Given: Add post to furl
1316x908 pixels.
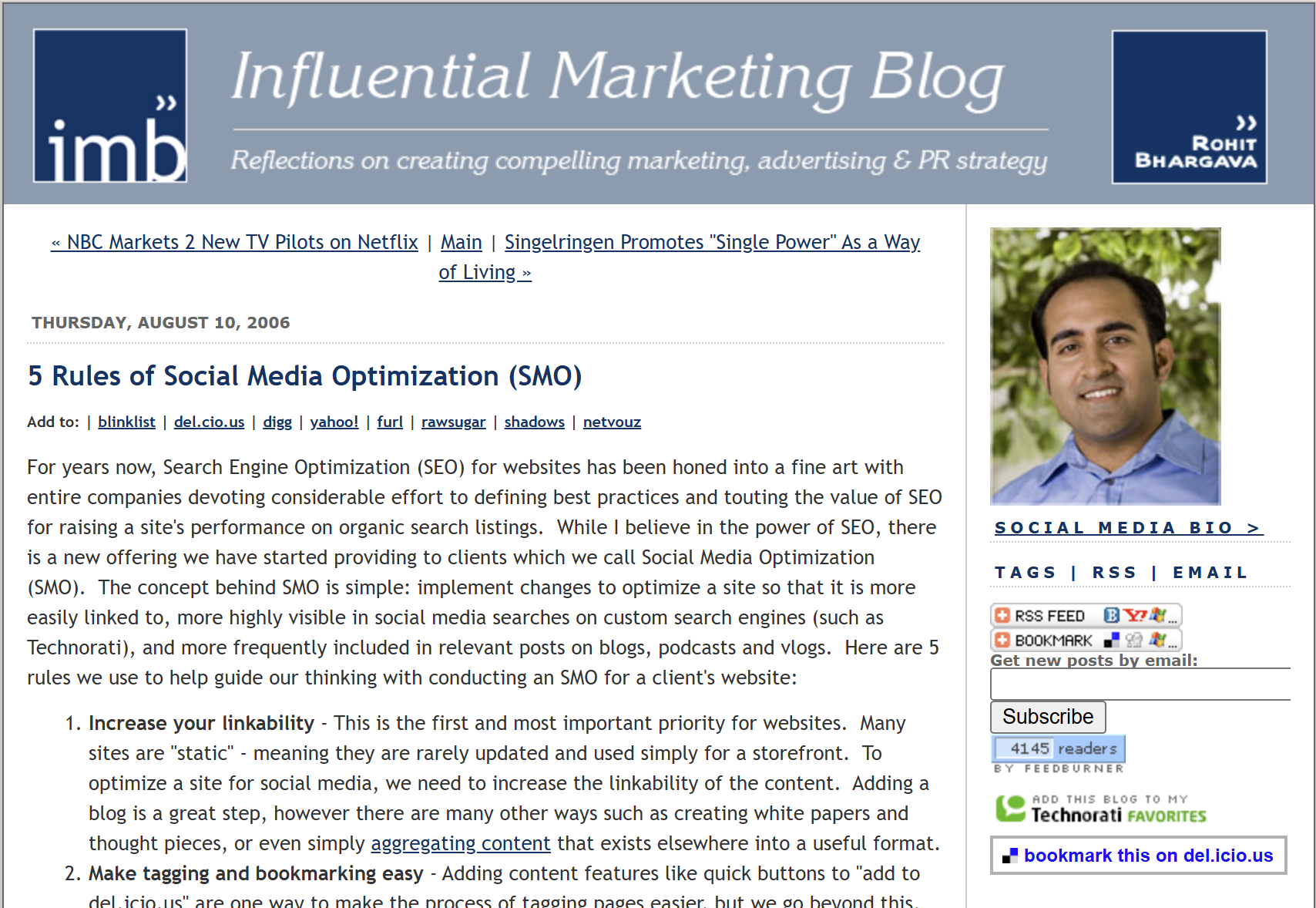Looking at the screenshot, I should (390, 422).
